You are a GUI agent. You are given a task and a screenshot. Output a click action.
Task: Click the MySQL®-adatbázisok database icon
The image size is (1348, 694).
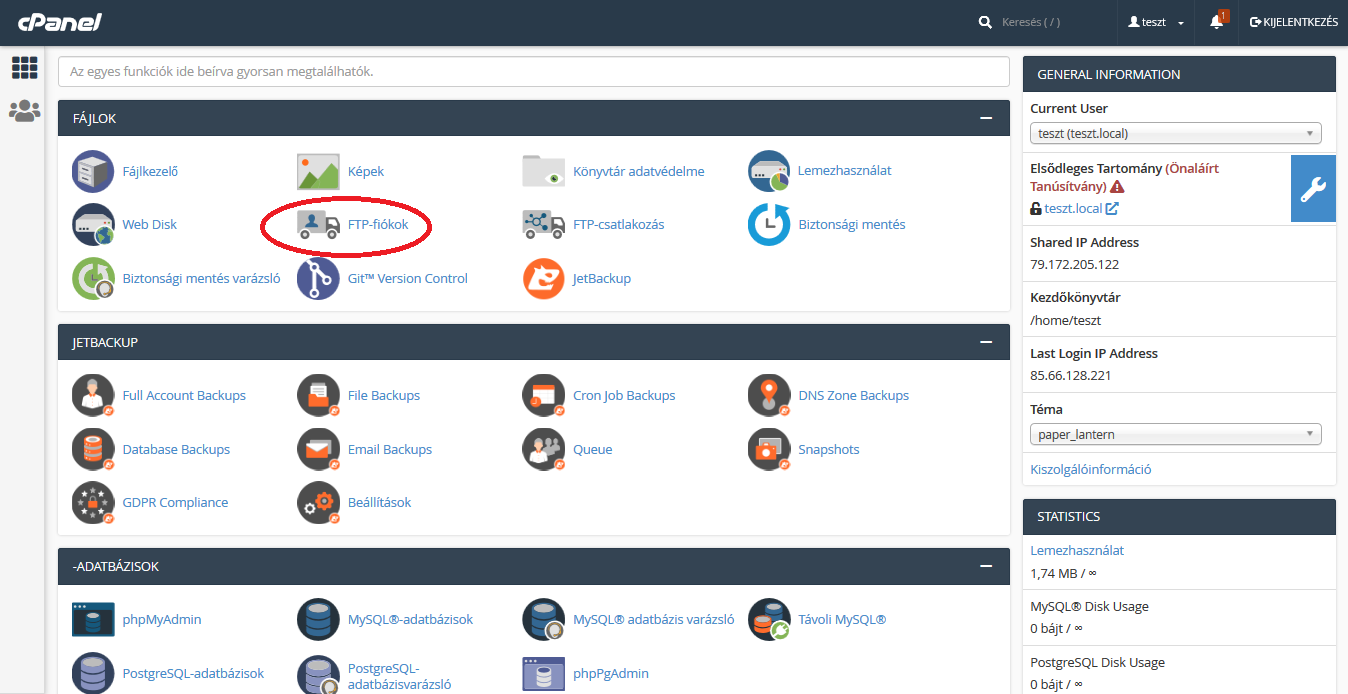pos(318,619)
